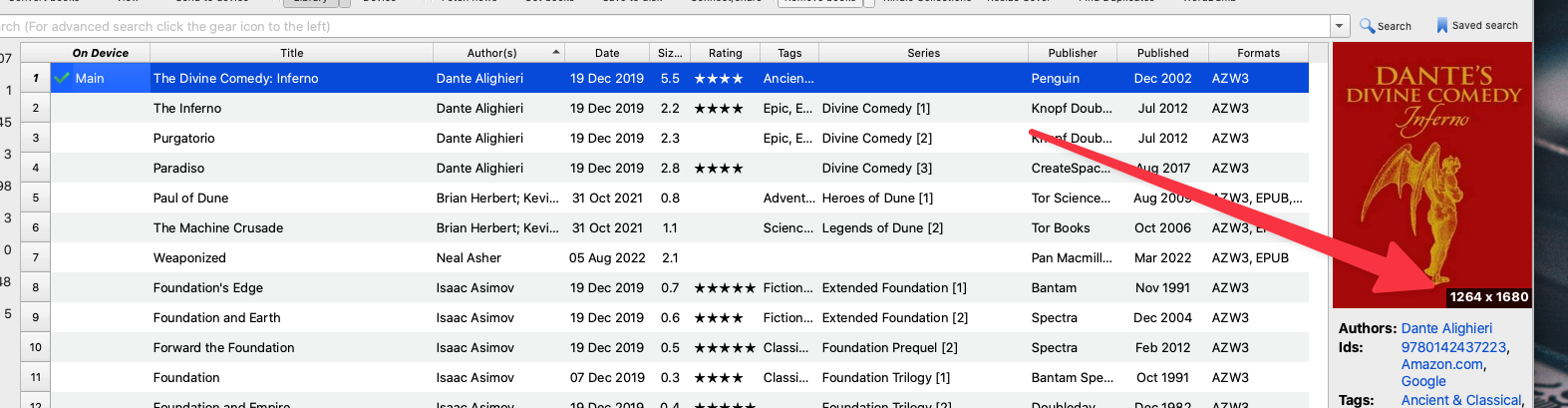
Task: Follow the Amazon.com identifier link
Action: [1442, 364]
